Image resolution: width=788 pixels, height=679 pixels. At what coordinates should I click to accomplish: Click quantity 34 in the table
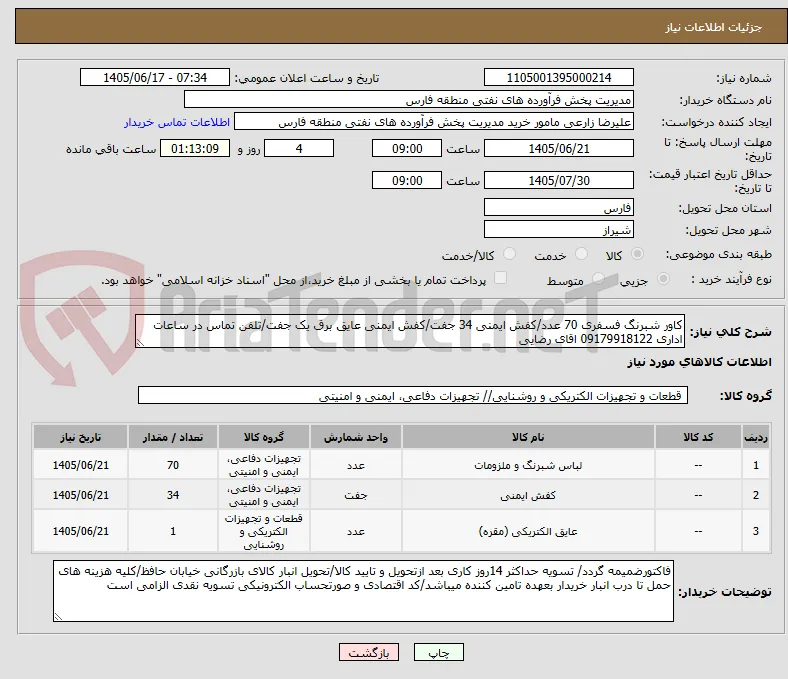click(x=172, y=496)
